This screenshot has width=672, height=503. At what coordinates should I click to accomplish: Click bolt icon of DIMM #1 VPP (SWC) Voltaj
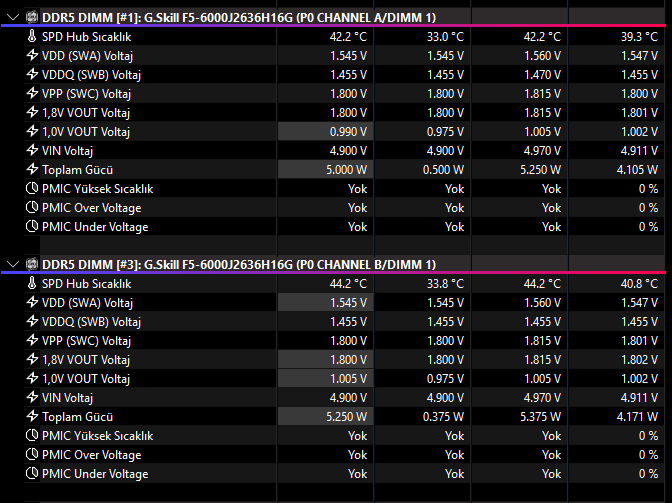click(x=32, y=93)
